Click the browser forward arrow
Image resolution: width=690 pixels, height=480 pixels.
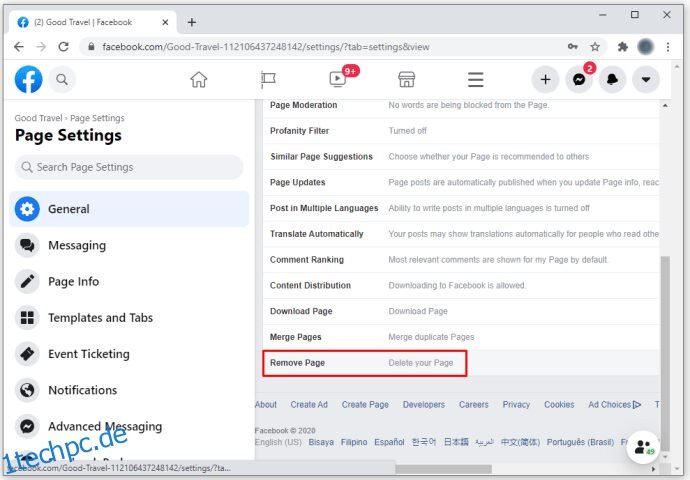(41, 47)
